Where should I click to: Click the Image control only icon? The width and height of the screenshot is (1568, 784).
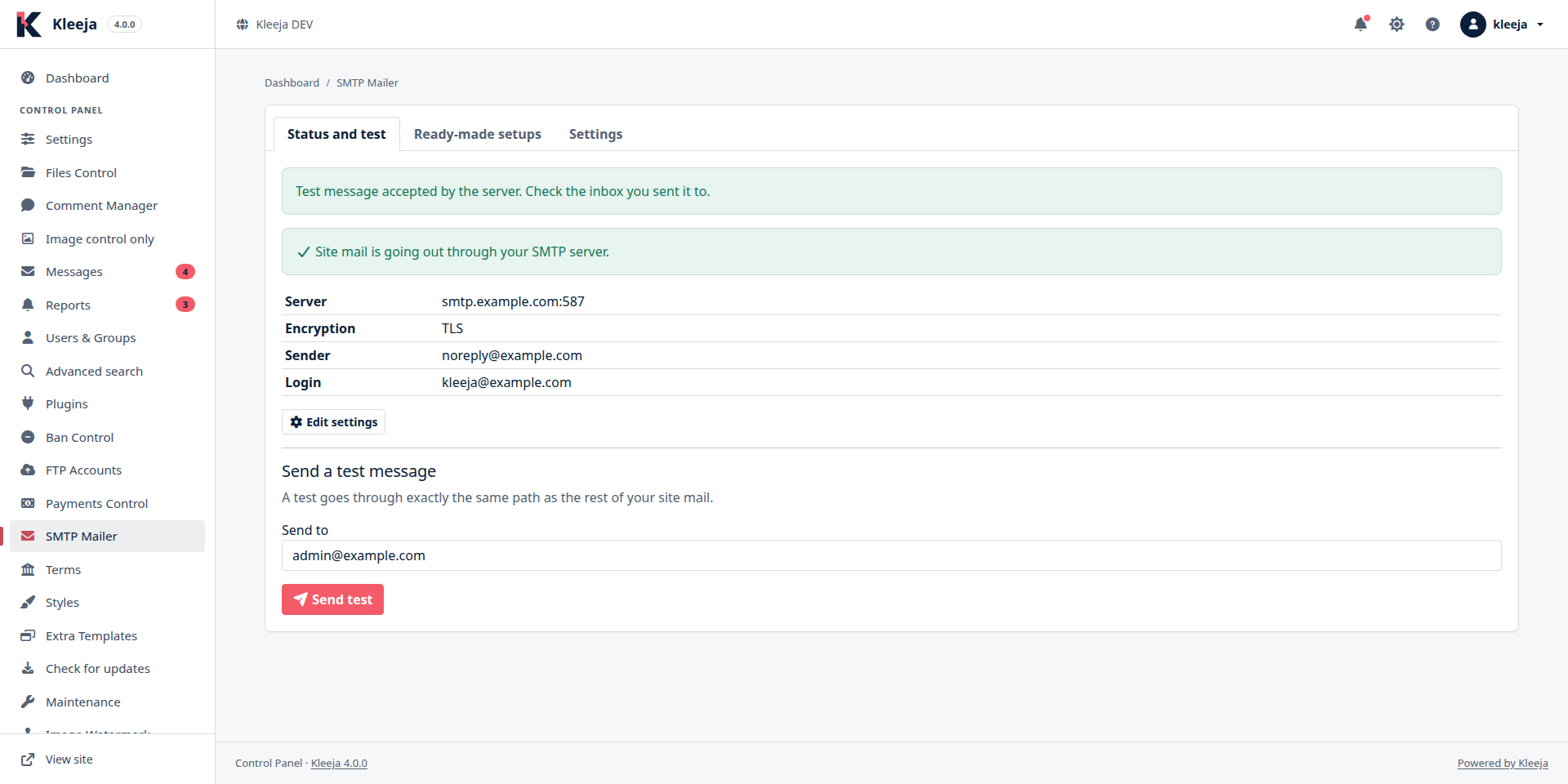[28, 238]
